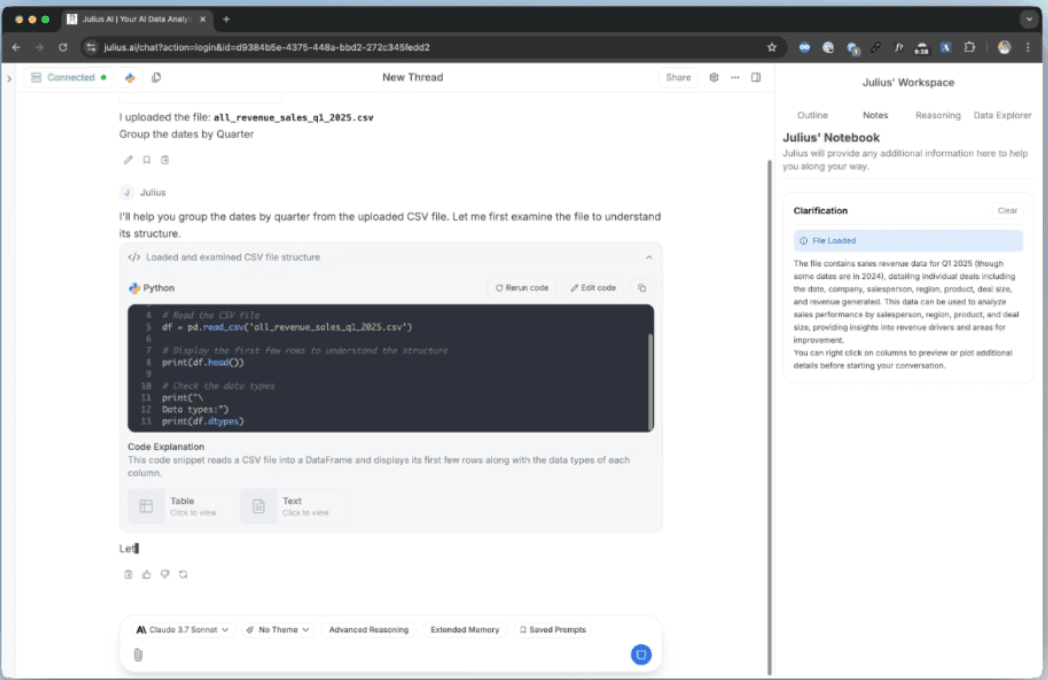1048x680 pixels.
Task: Attach a file using the paperclip icon
Action: click(138, 654)
